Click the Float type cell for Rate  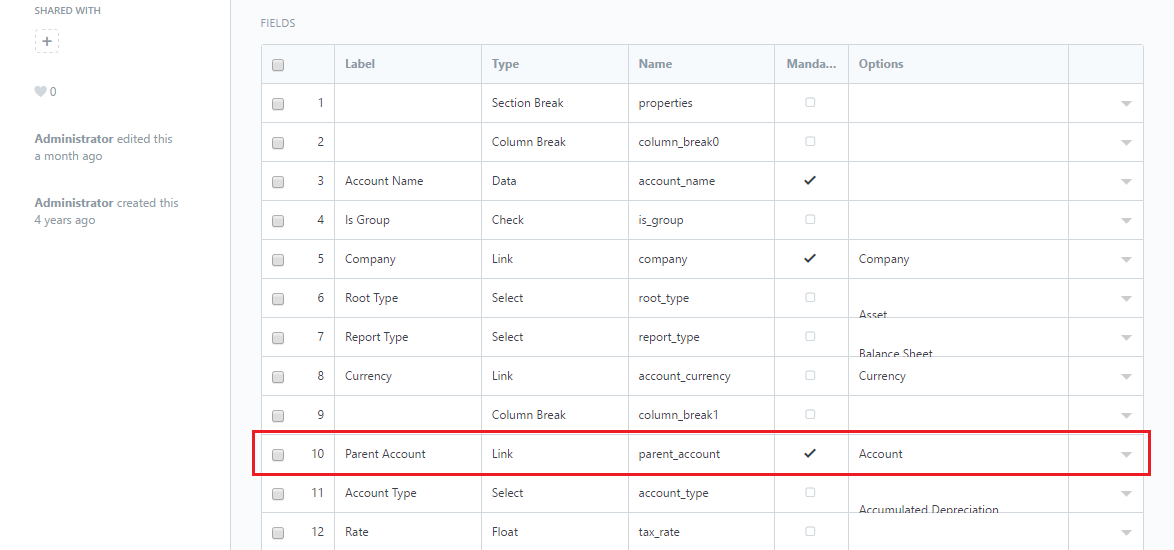pos(555,532)
